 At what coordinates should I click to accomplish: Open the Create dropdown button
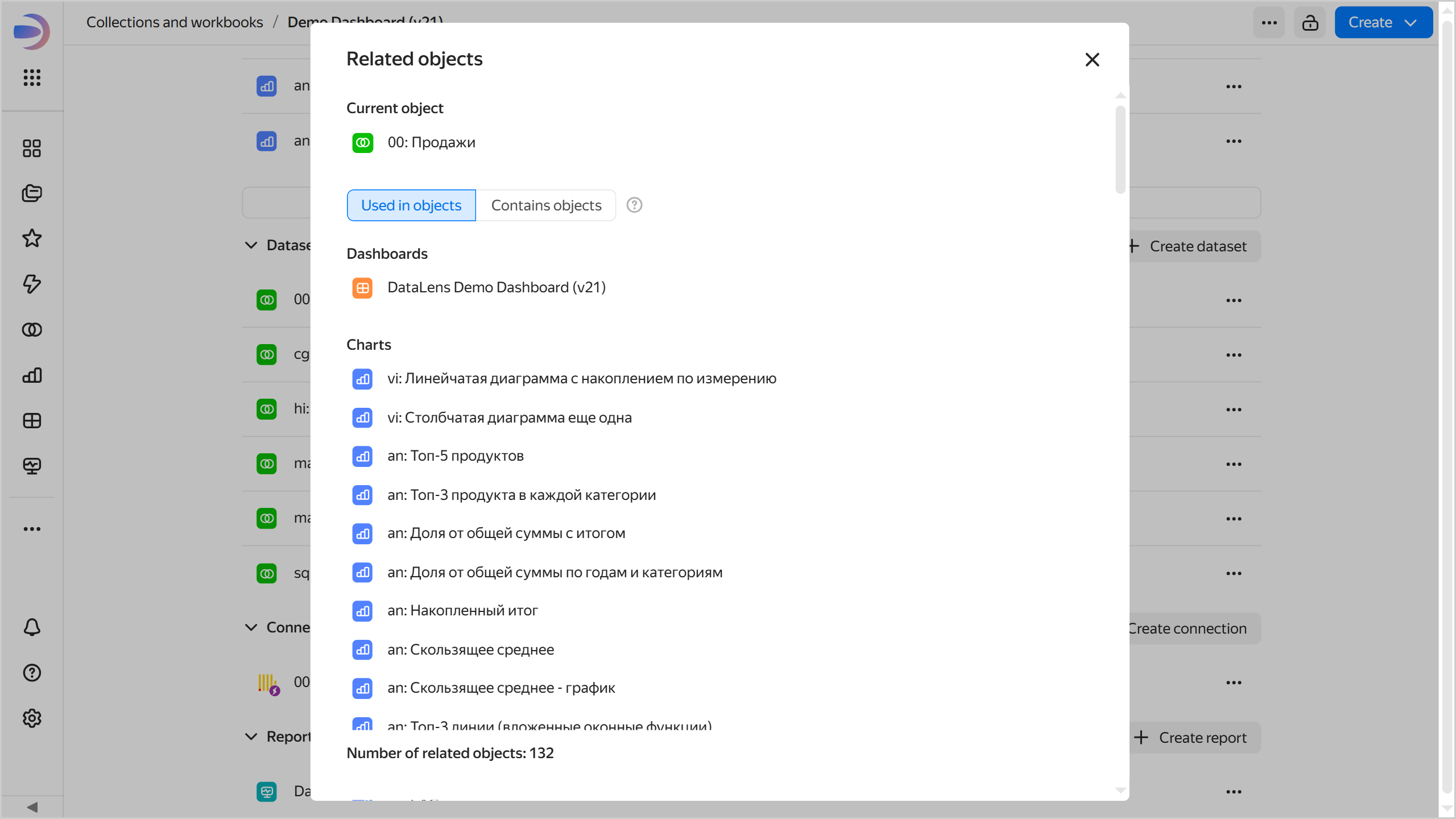tap(1383, 23)
